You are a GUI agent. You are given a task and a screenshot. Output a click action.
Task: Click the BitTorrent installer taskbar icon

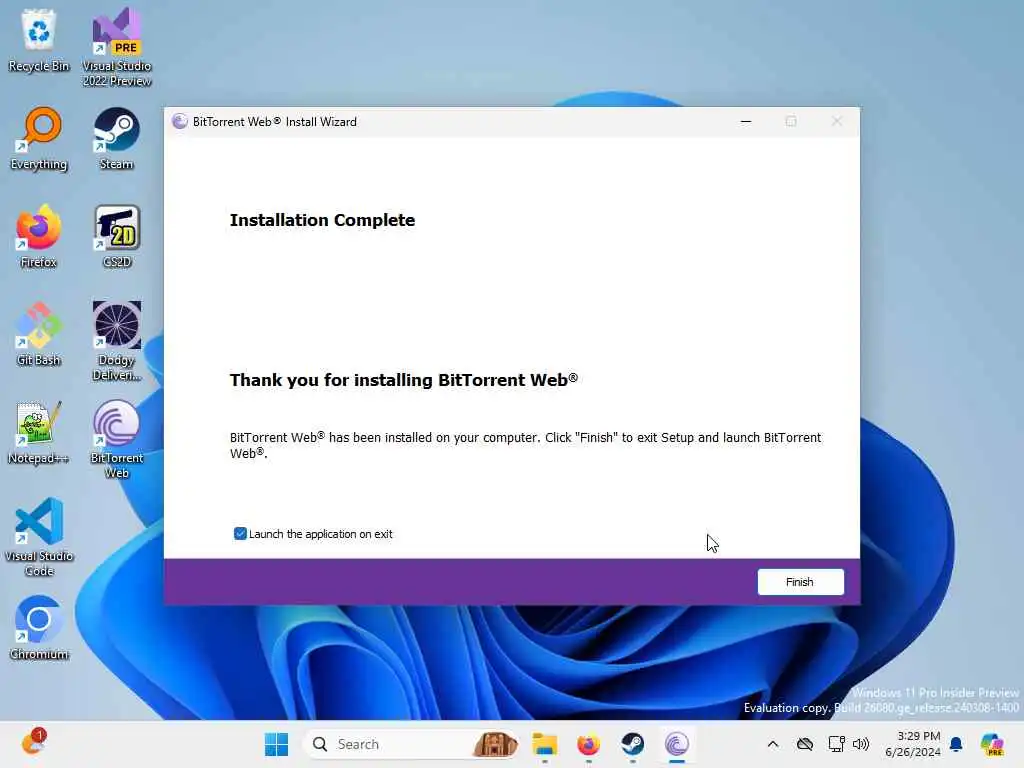(677, 744)
